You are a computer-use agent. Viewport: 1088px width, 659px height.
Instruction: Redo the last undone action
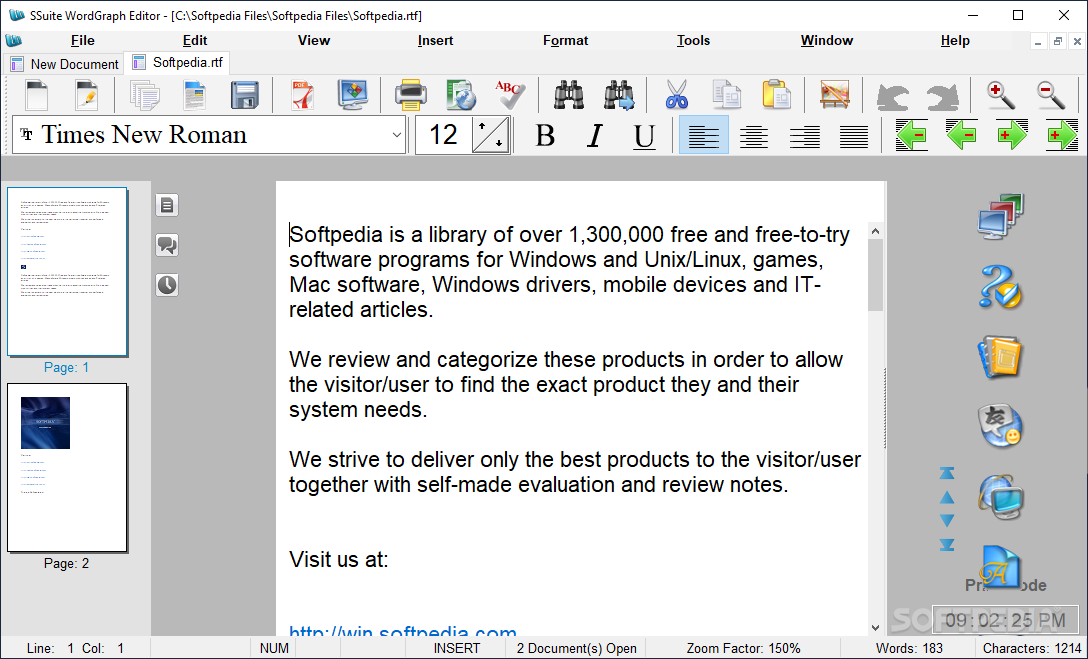[942, 96]
